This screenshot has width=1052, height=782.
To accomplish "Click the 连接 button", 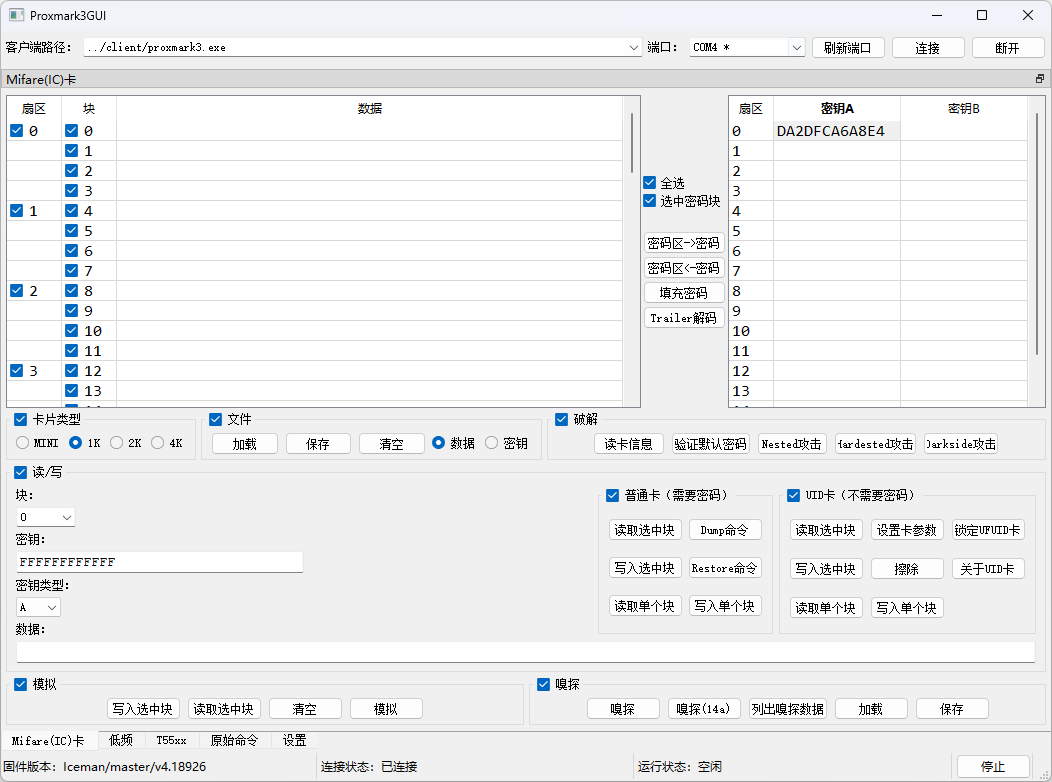I will pos(928,48).
